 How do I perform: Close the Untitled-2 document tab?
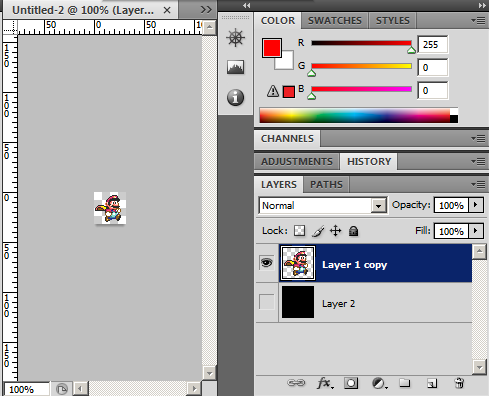coord(167,10)
